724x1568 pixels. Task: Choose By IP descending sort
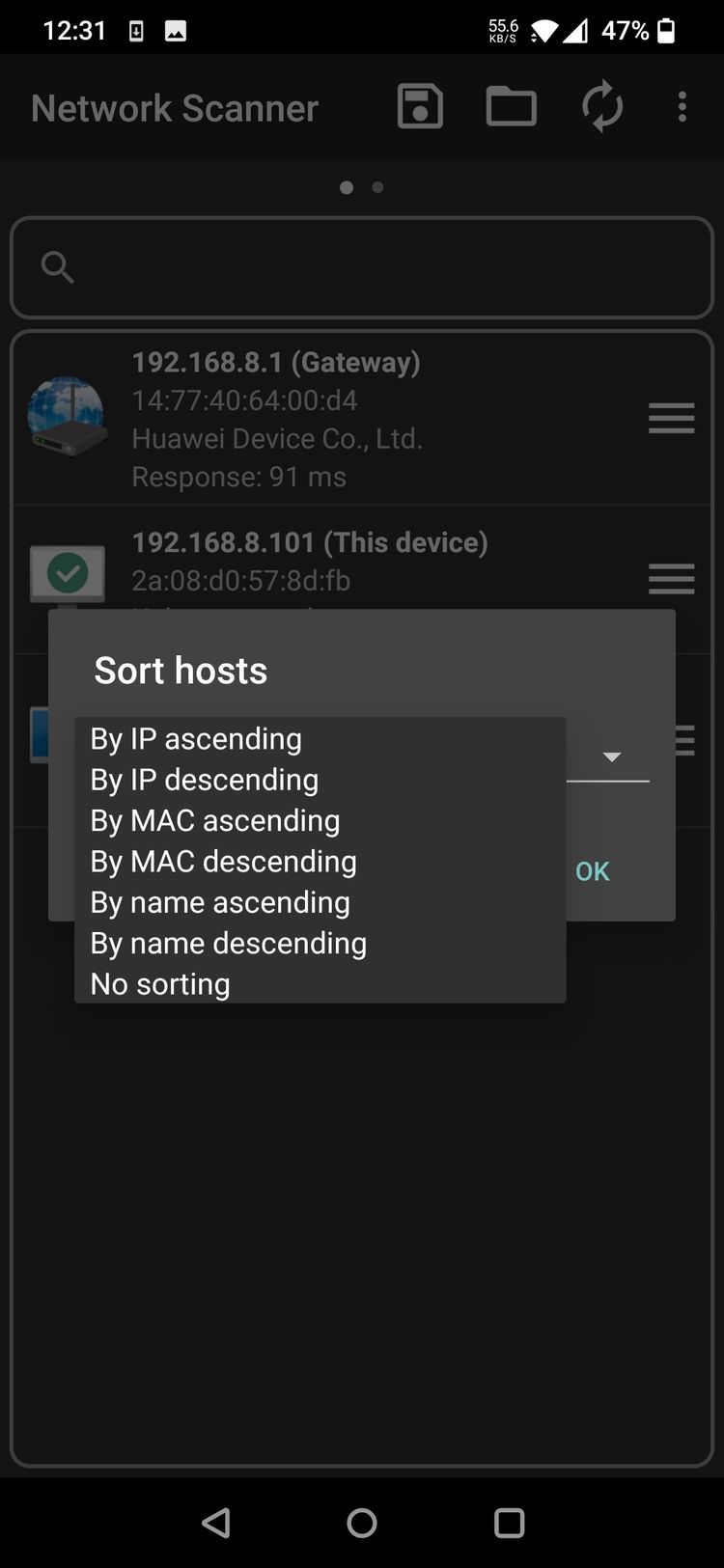coord(320,779)
